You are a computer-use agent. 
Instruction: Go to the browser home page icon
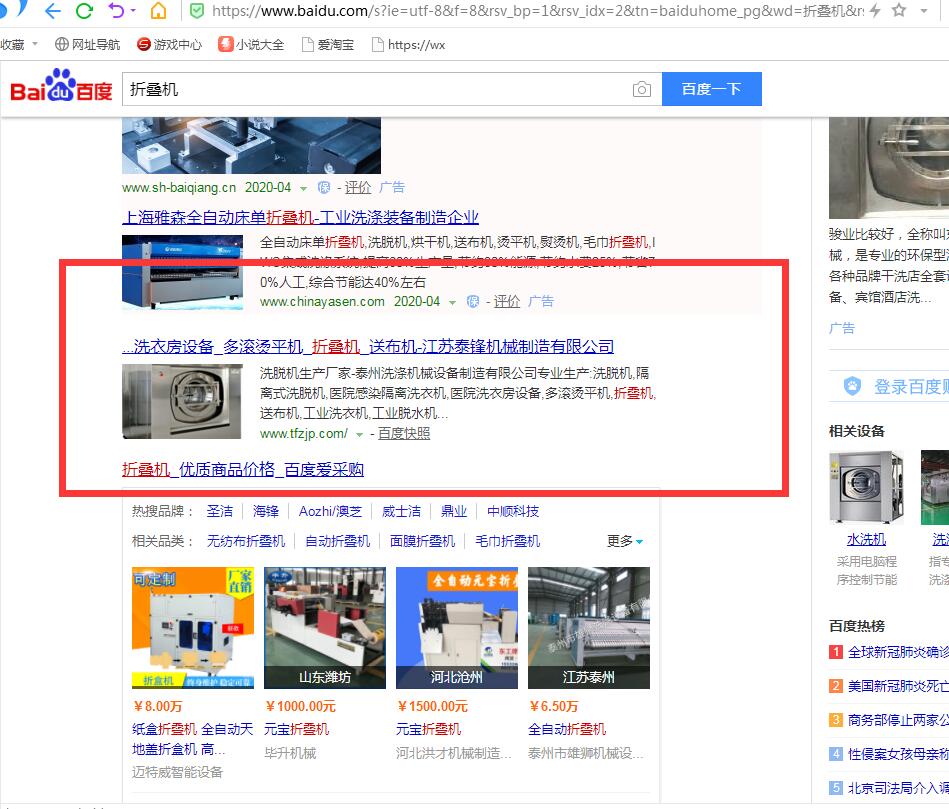(x=158, y=10)
